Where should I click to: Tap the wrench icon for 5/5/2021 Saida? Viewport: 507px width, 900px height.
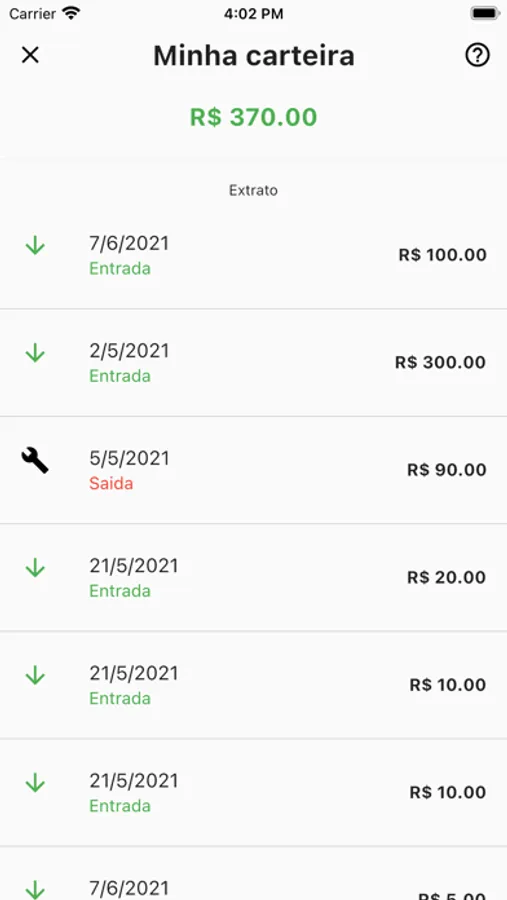(x=35, y=460)
